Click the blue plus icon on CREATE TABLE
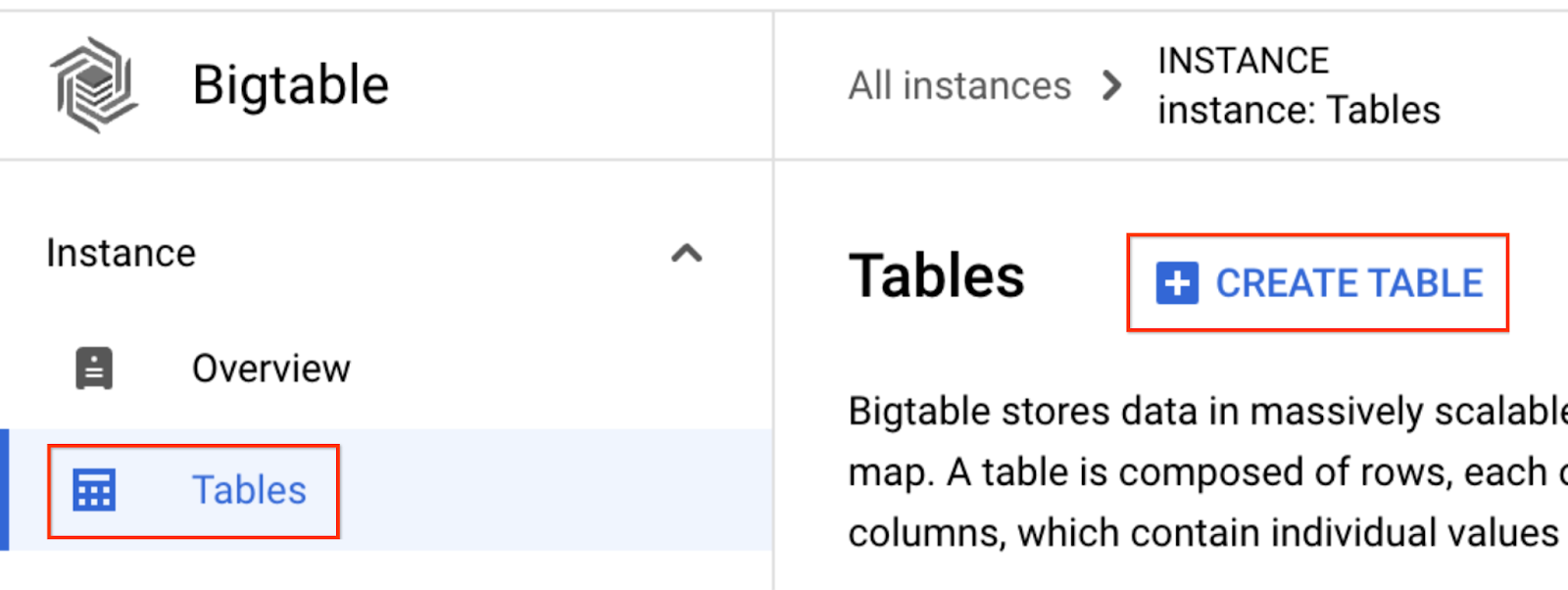The height and width of the screenshot is (590, 1568). (1175, 282)
